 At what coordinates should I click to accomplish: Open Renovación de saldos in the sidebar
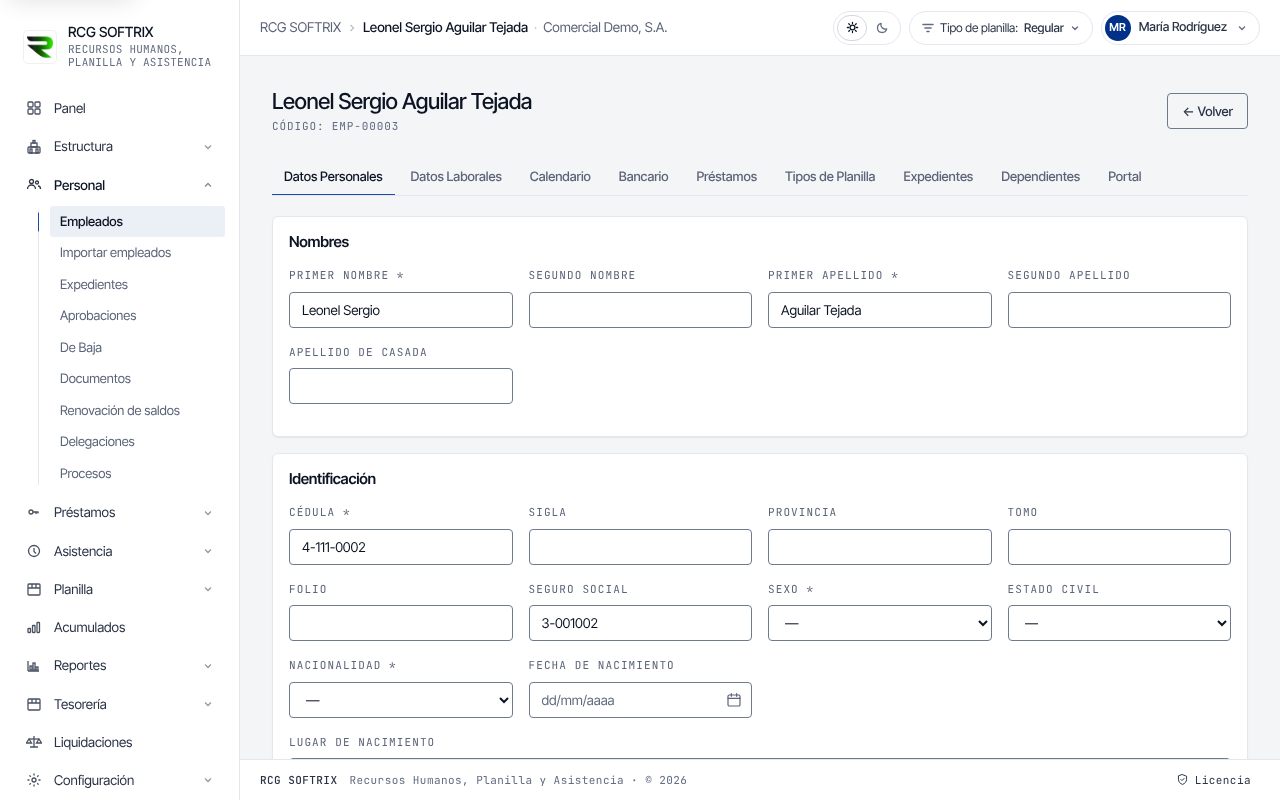coord(137,410)
